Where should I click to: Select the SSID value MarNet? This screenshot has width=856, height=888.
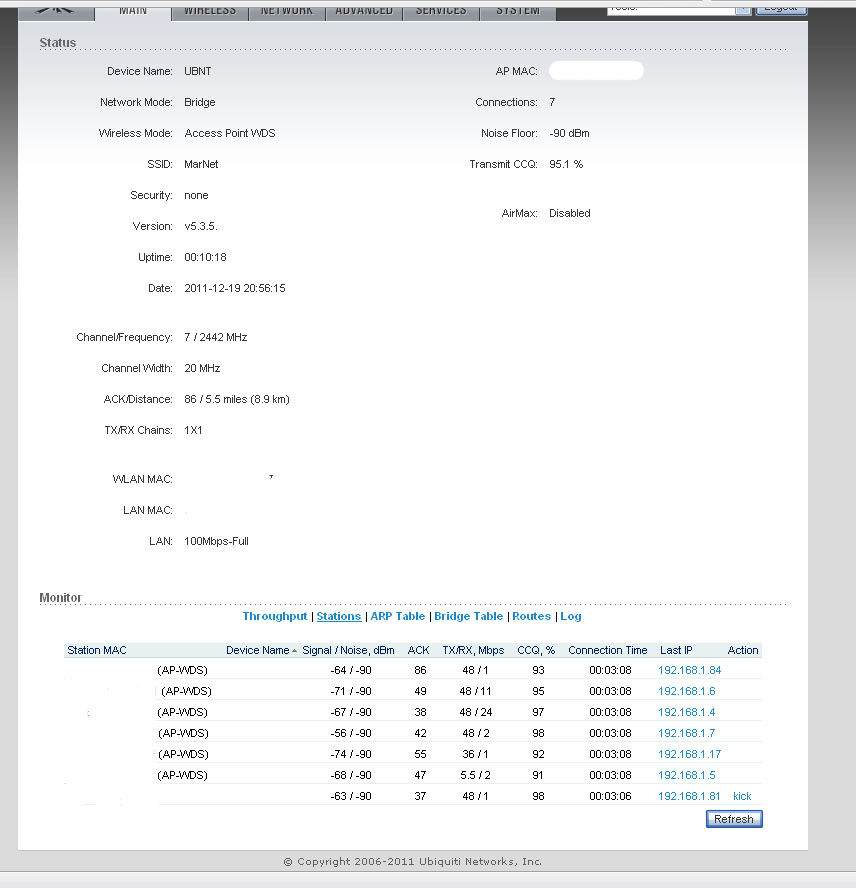click(x=201, y=164)
